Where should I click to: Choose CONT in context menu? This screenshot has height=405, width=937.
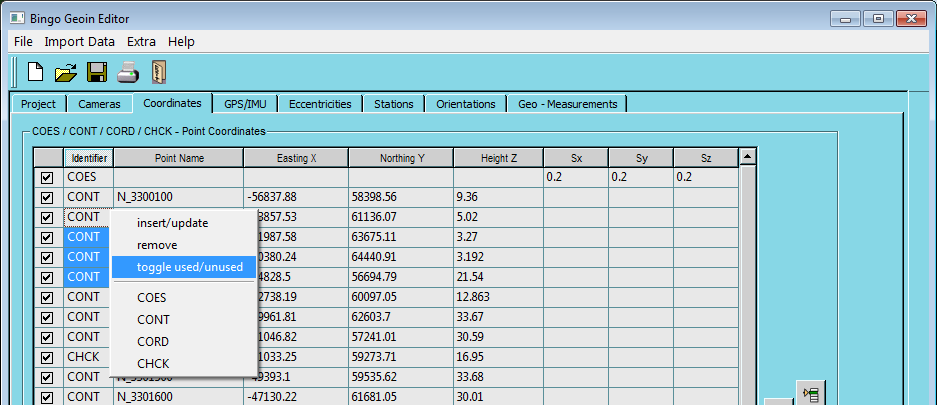tap(184, 320)
